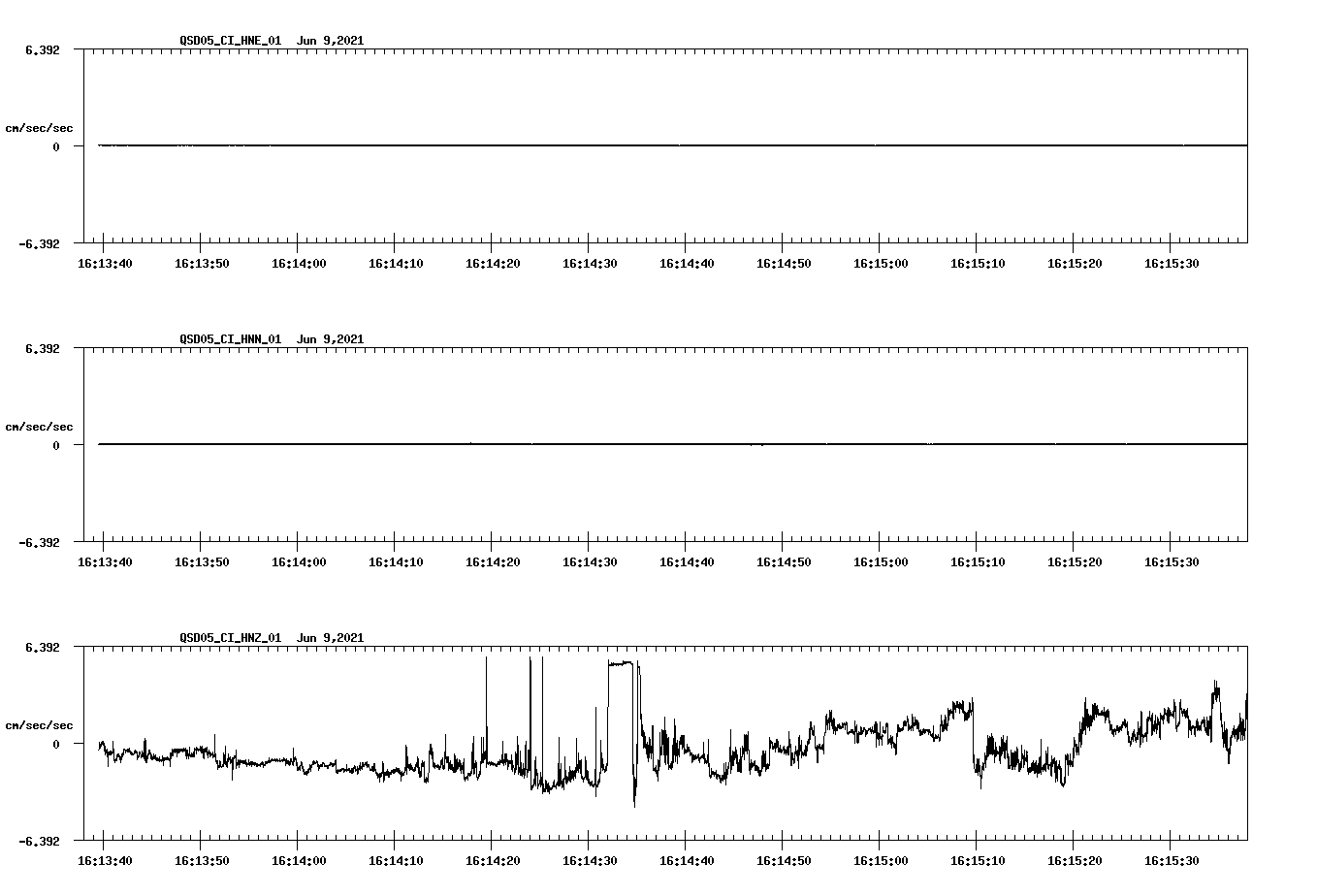The image size is (1317, 896).
Task: Click the 16:15:00 time label under HNZ plot
Action: point(881,861)
